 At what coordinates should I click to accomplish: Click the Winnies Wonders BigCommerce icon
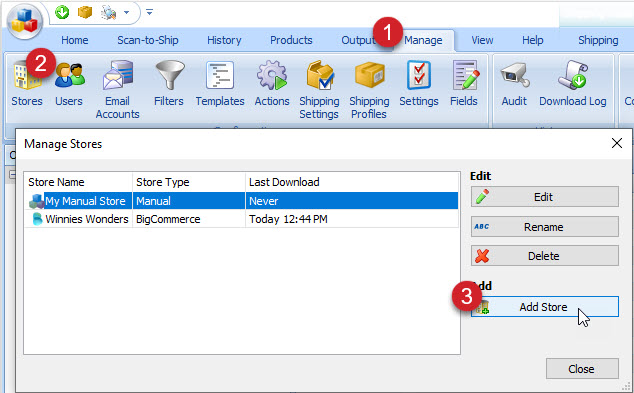pyautogui.click(x=37, y=219)
